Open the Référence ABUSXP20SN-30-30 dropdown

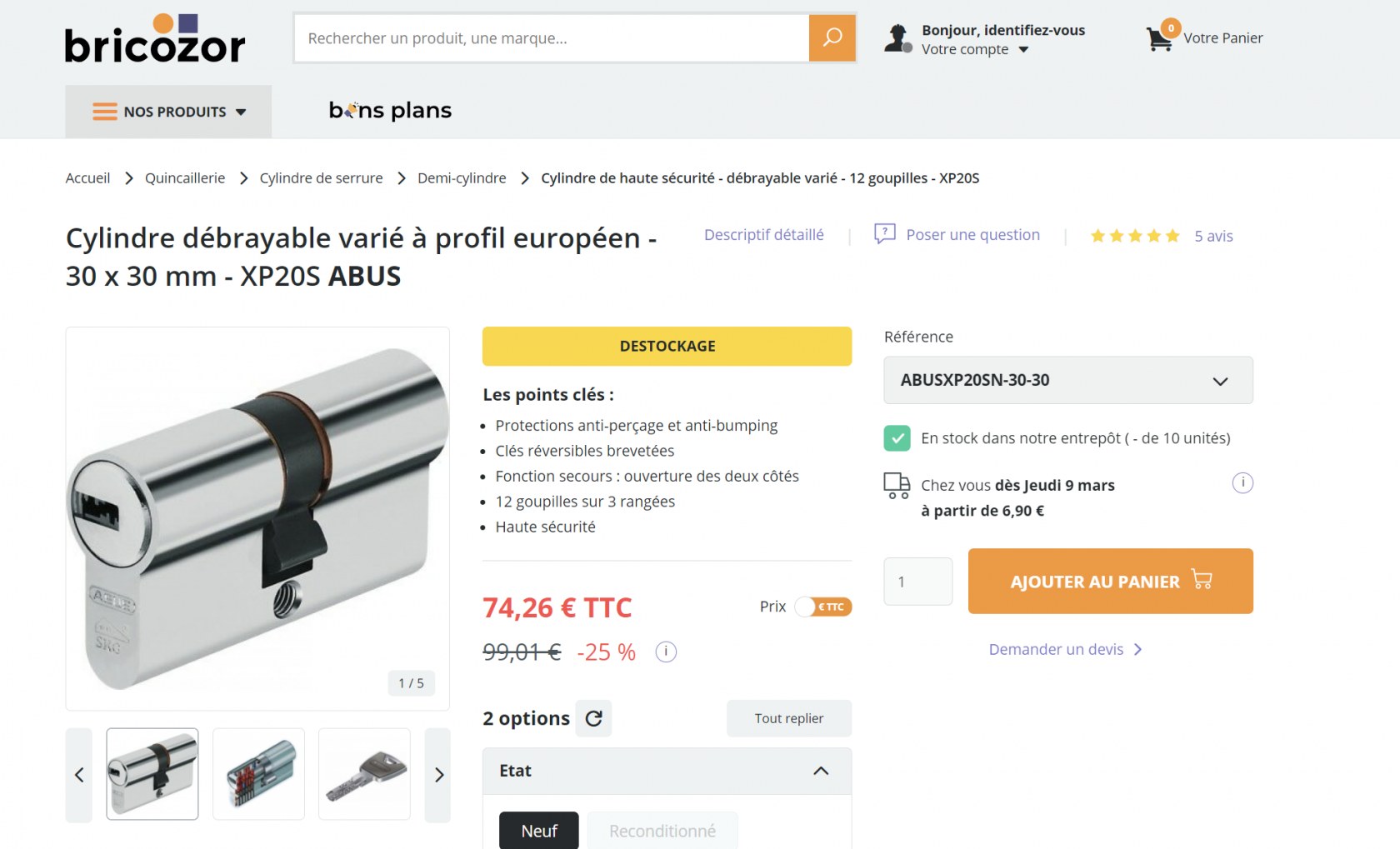click(1067, 380)
